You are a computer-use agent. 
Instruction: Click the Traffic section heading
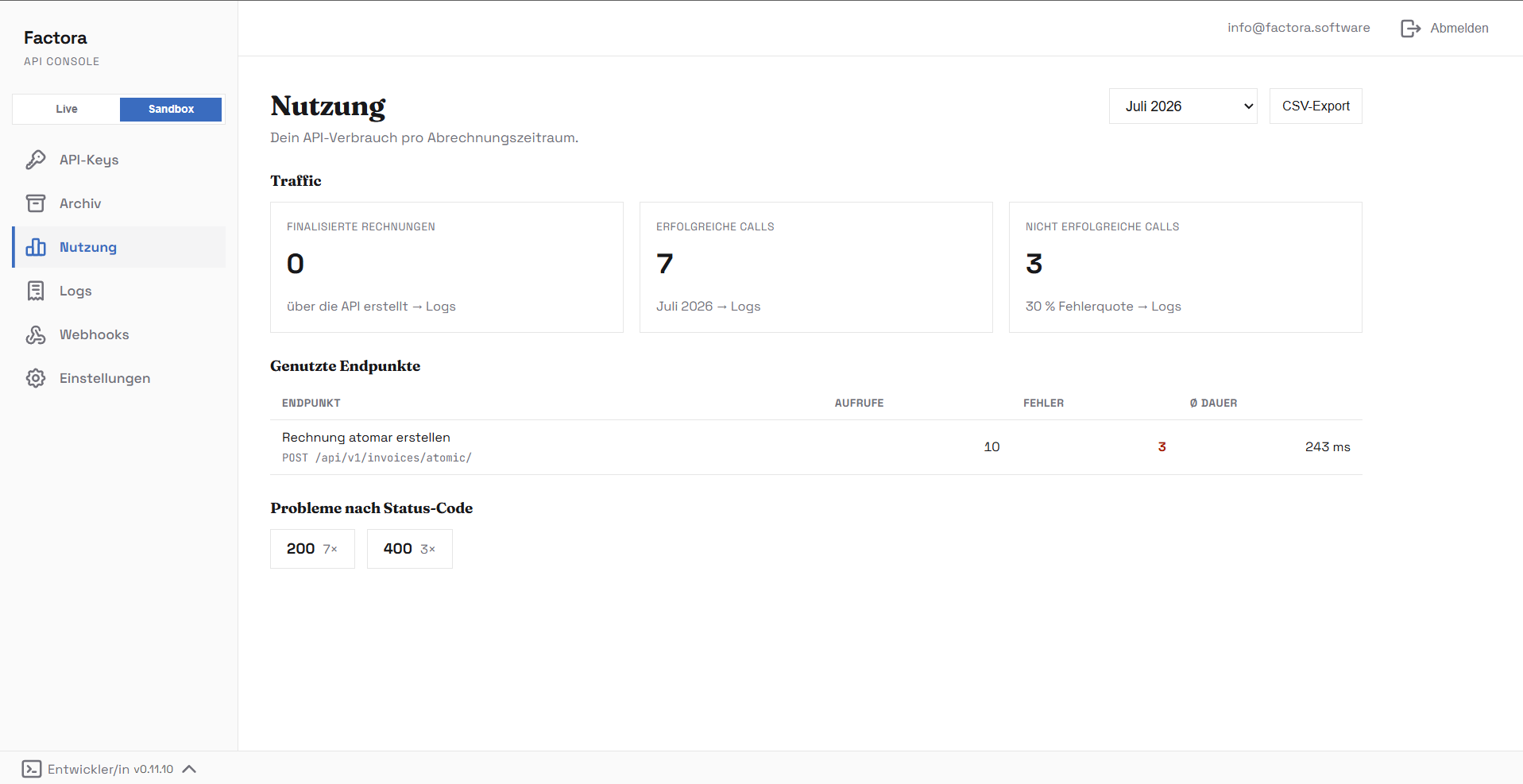point(296,181)
